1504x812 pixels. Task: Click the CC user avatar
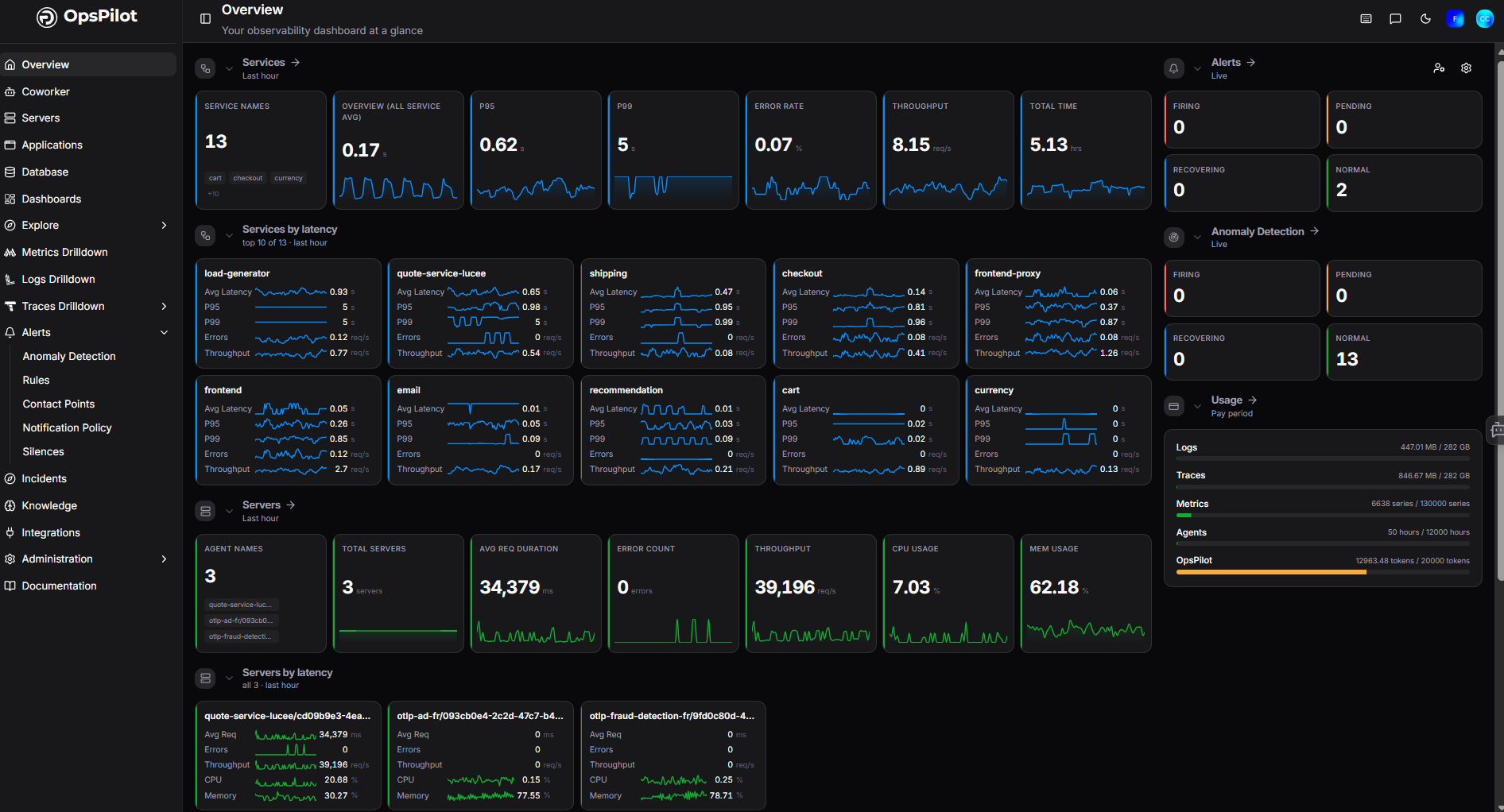pyautogui.click(x=1484, y=19)
